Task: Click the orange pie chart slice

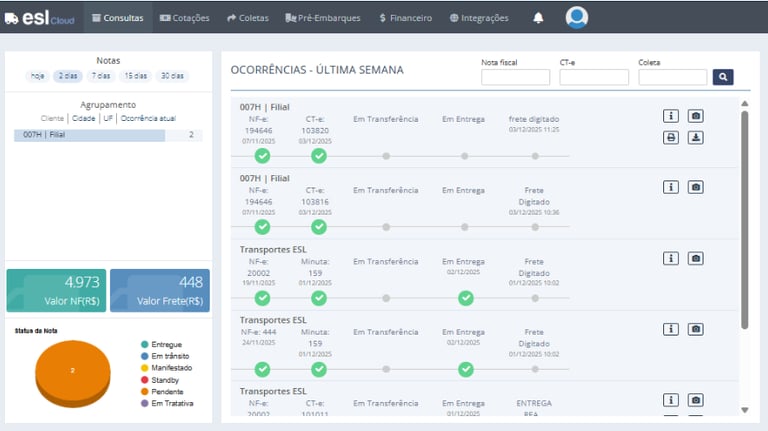Action: (x=72, y=373)
